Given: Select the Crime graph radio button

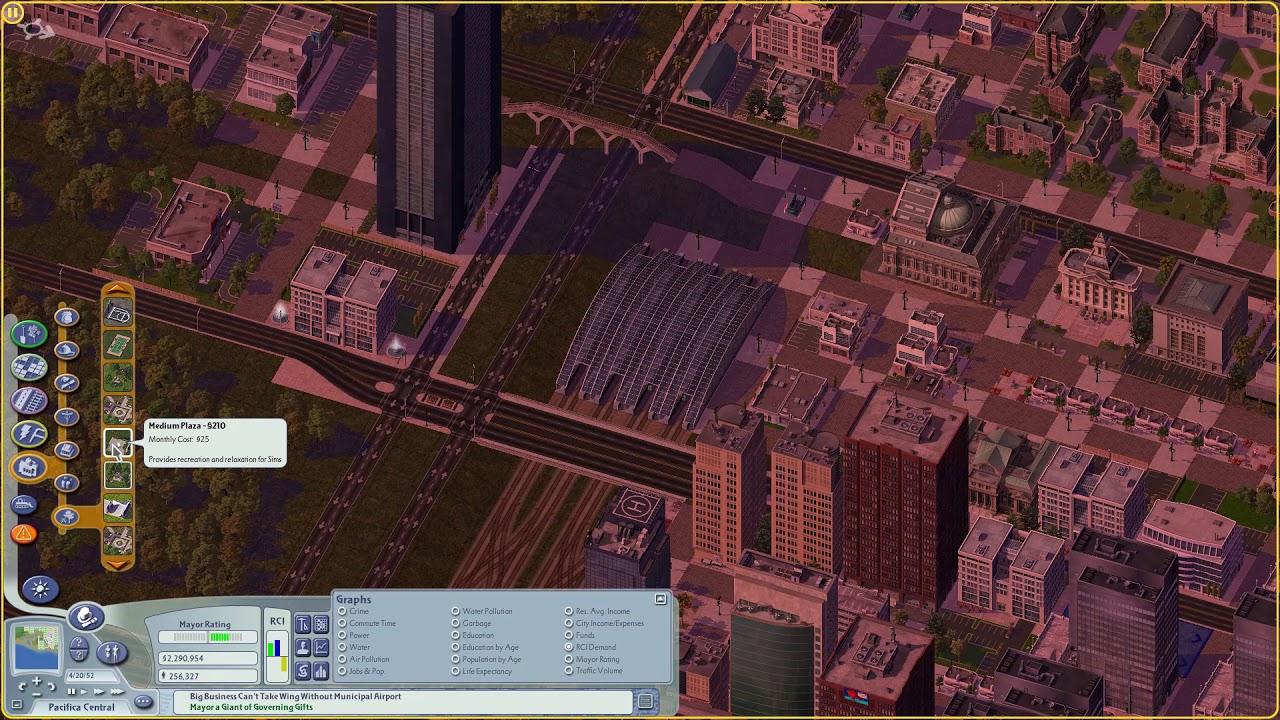Looking at the screenshot, I should [x=342, y=611].
